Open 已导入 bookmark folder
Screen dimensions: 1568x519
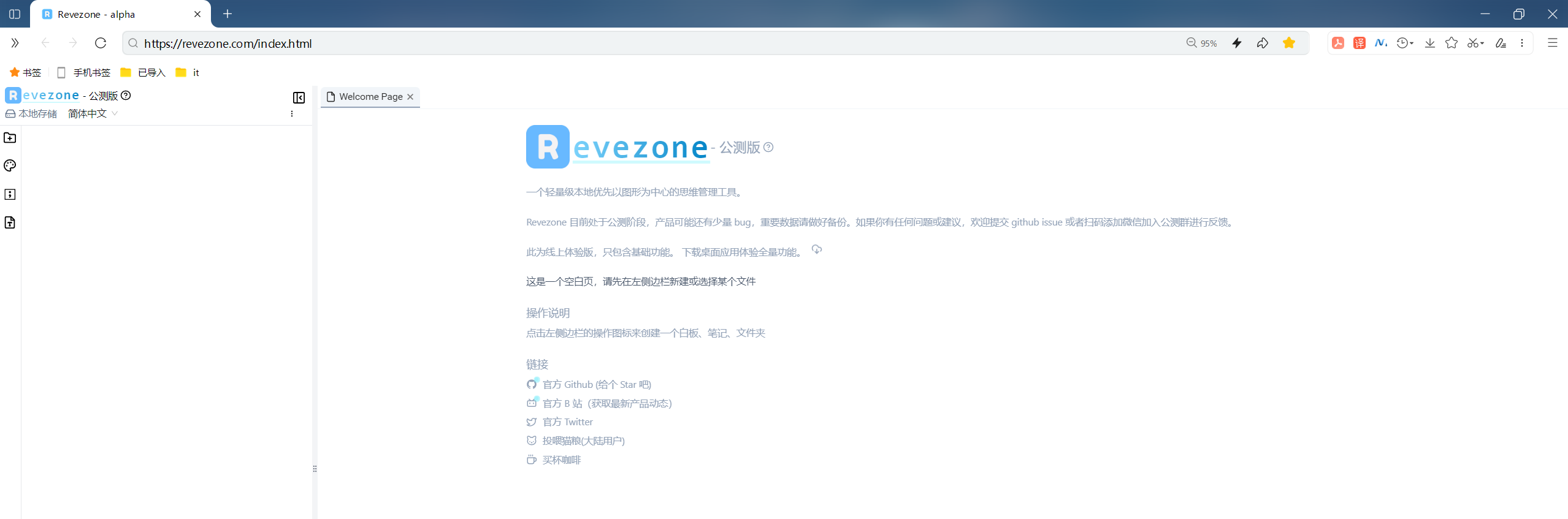[143, 72]
